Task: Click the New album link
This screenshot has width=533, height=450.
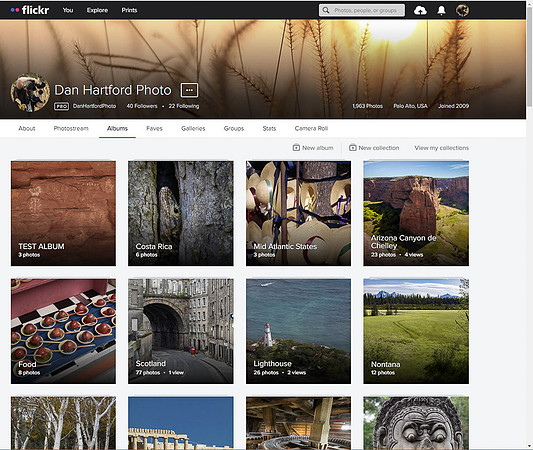Action: click(318, 148)
